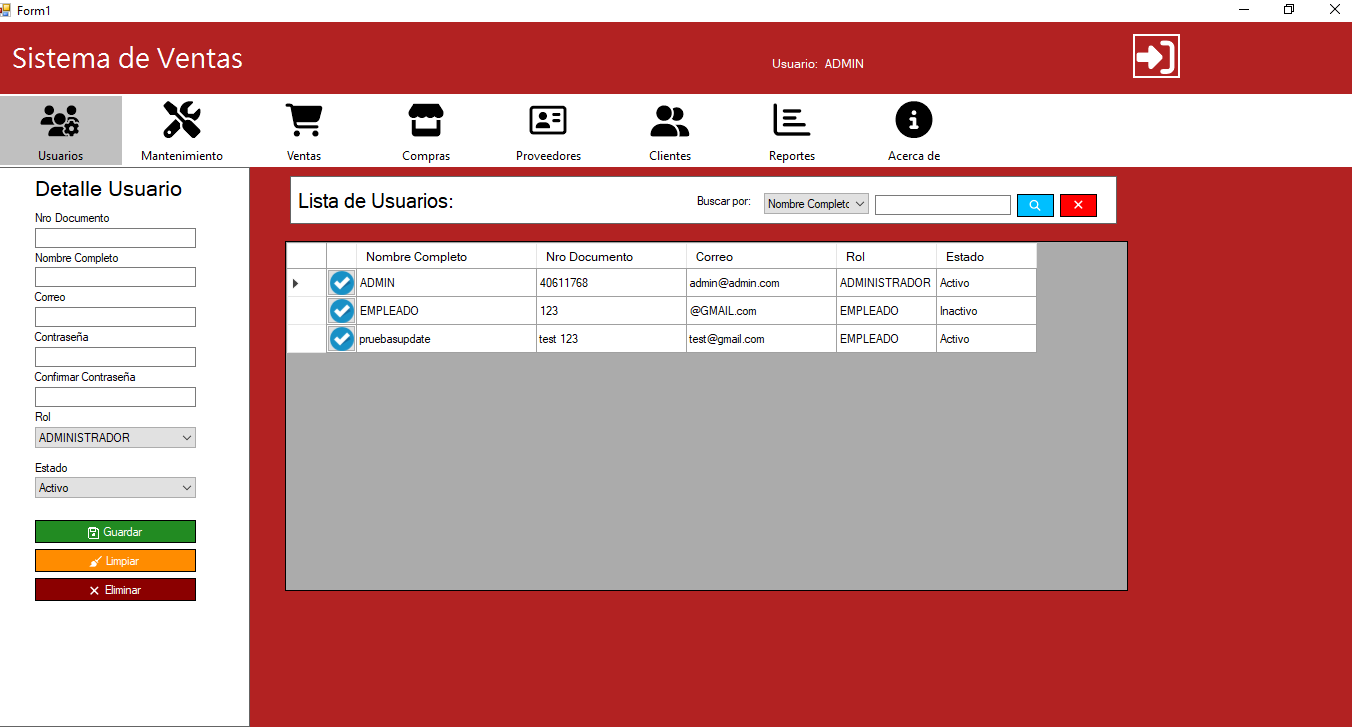This screenshot has width=1352, height=727.
Task: Click the check icon on pruebasupdate row
Action: pyautogui.click(x=341, y=339)
